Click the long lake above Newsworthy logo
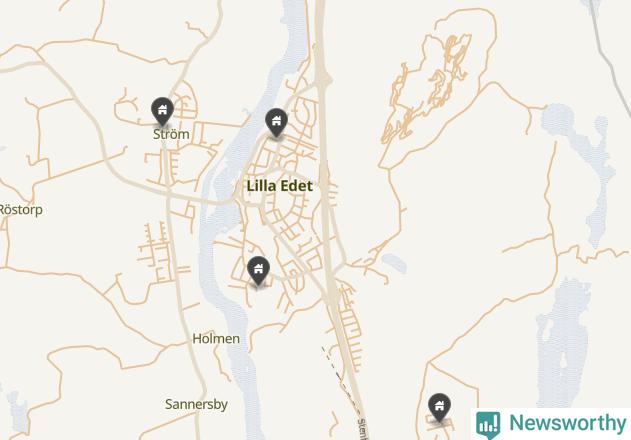Screen dimensions: 631x440 click(x=563, y=342)
